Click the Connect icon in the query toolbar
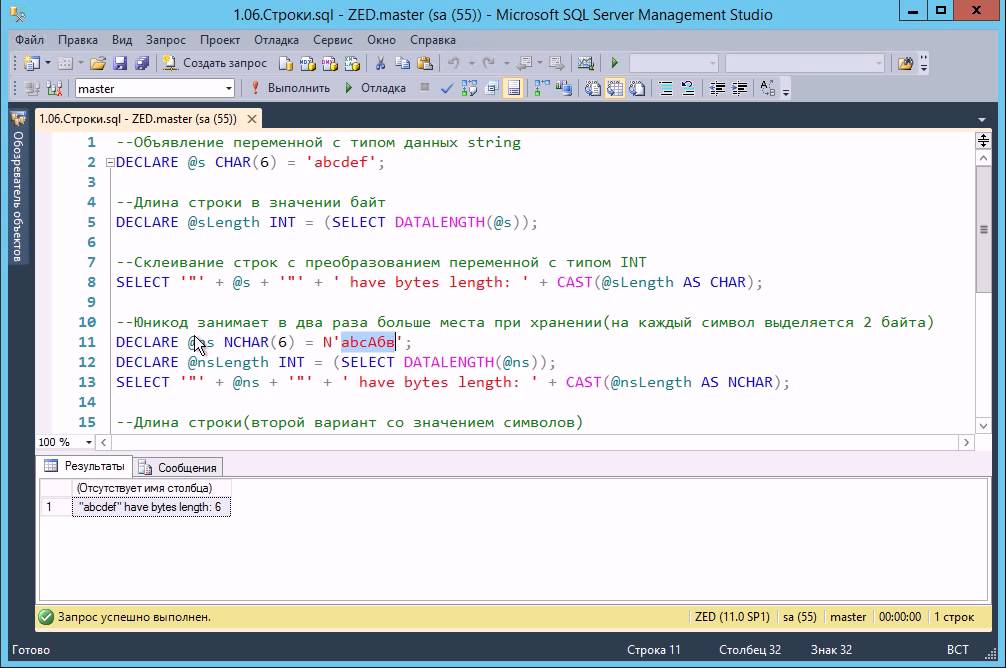1006x668 pixels. pos(33,89)
